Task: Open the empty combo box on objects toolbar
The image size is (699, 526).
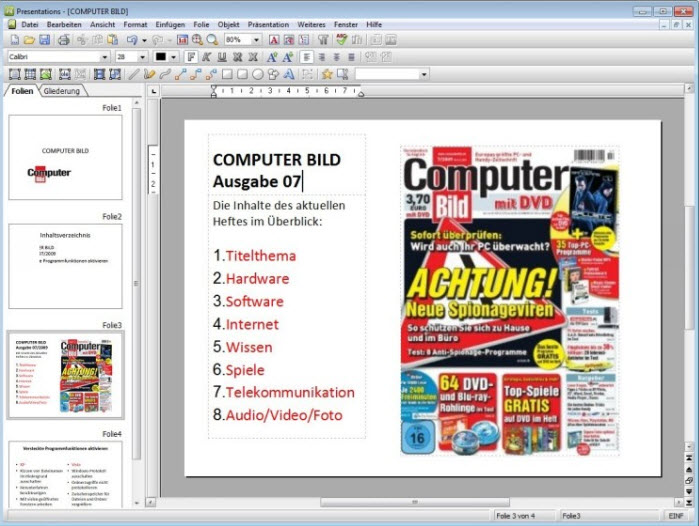Action: (x=392, y=74)
